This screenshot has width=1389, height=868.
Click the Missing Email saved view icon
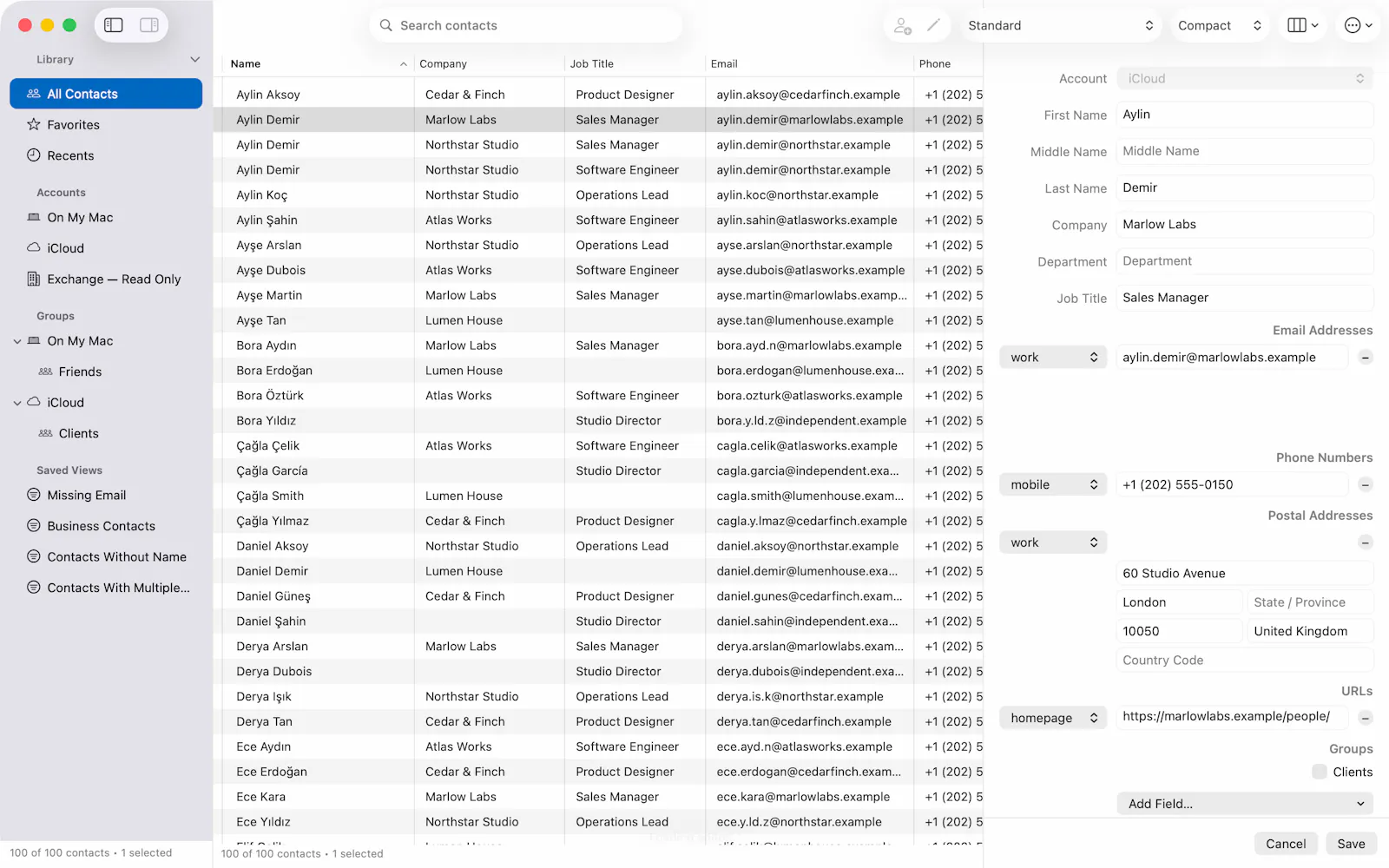(34, 495)
